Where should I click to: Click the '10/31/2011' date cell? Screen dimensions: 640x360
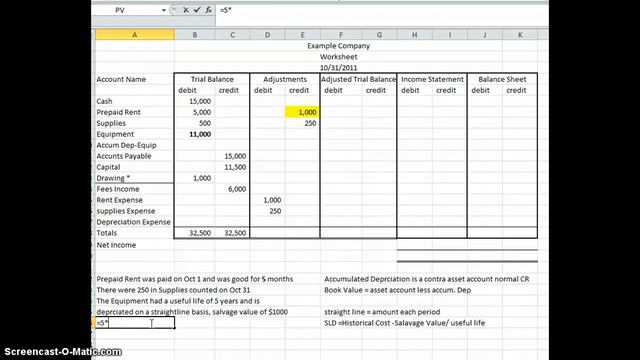pos(338,68)
